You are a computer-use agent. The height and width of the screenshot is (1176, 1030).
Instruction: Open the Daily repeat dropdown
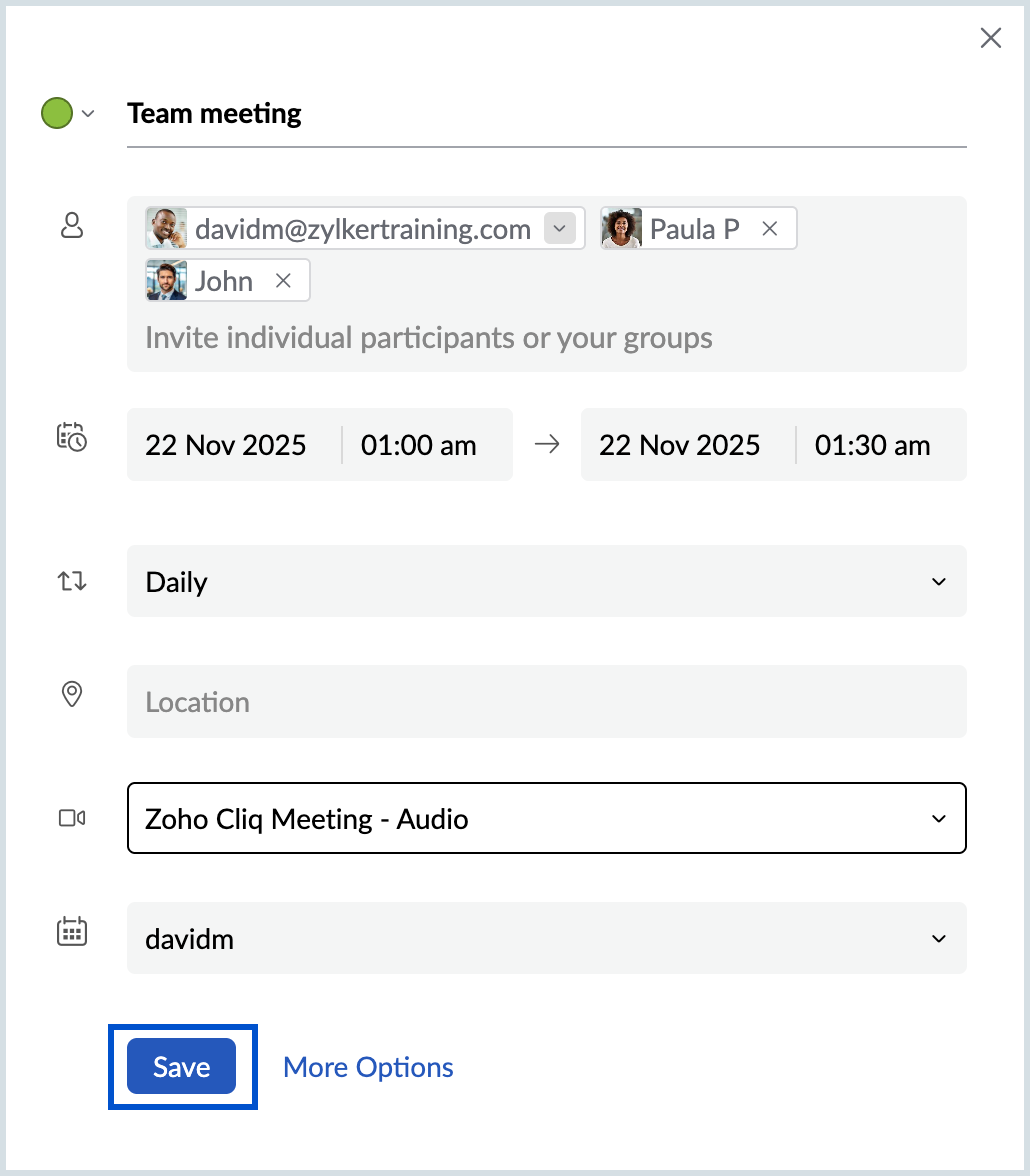coord(938,582)
